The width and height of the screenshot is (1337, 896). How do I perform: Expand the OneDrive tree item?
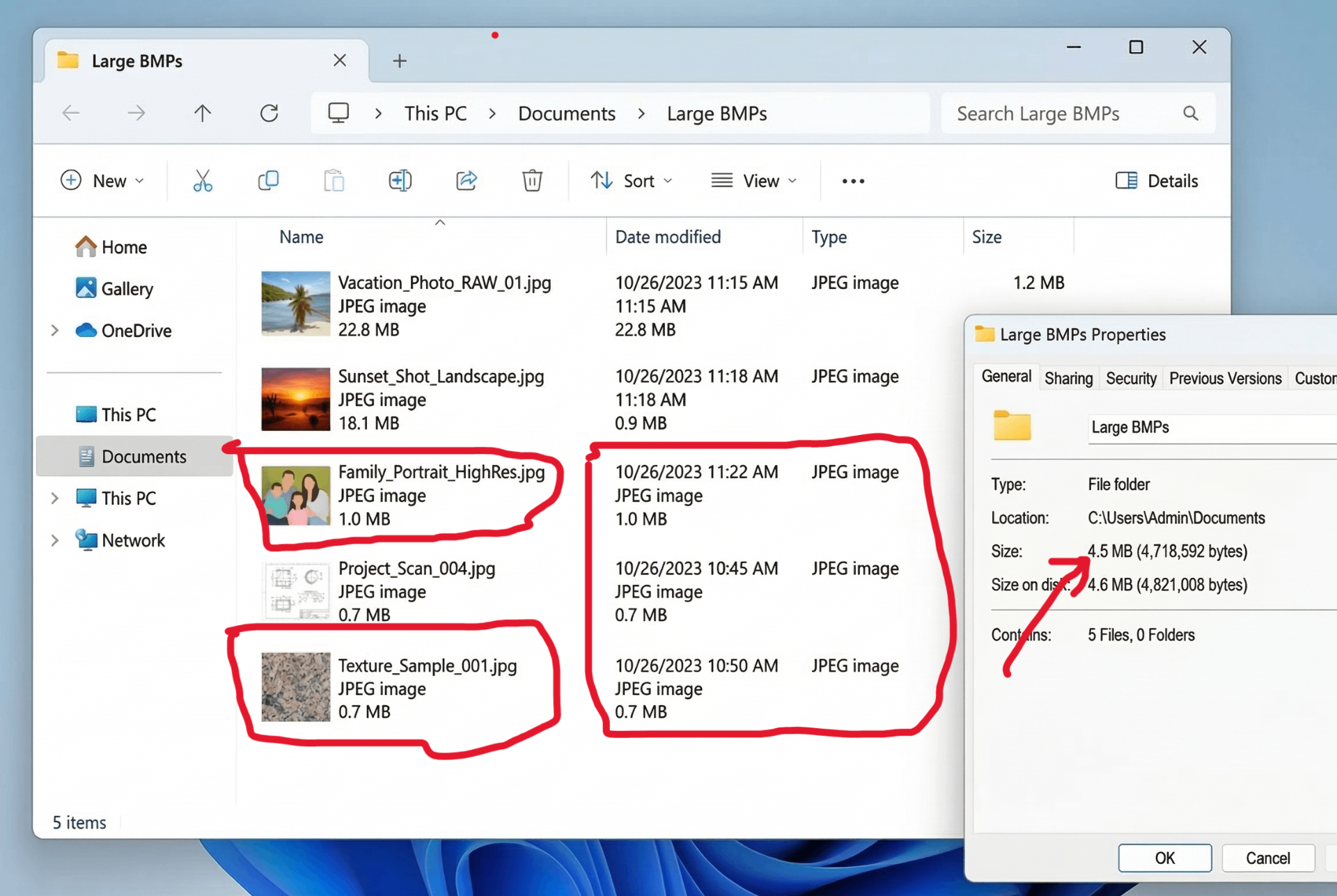[x=56, y=331]
